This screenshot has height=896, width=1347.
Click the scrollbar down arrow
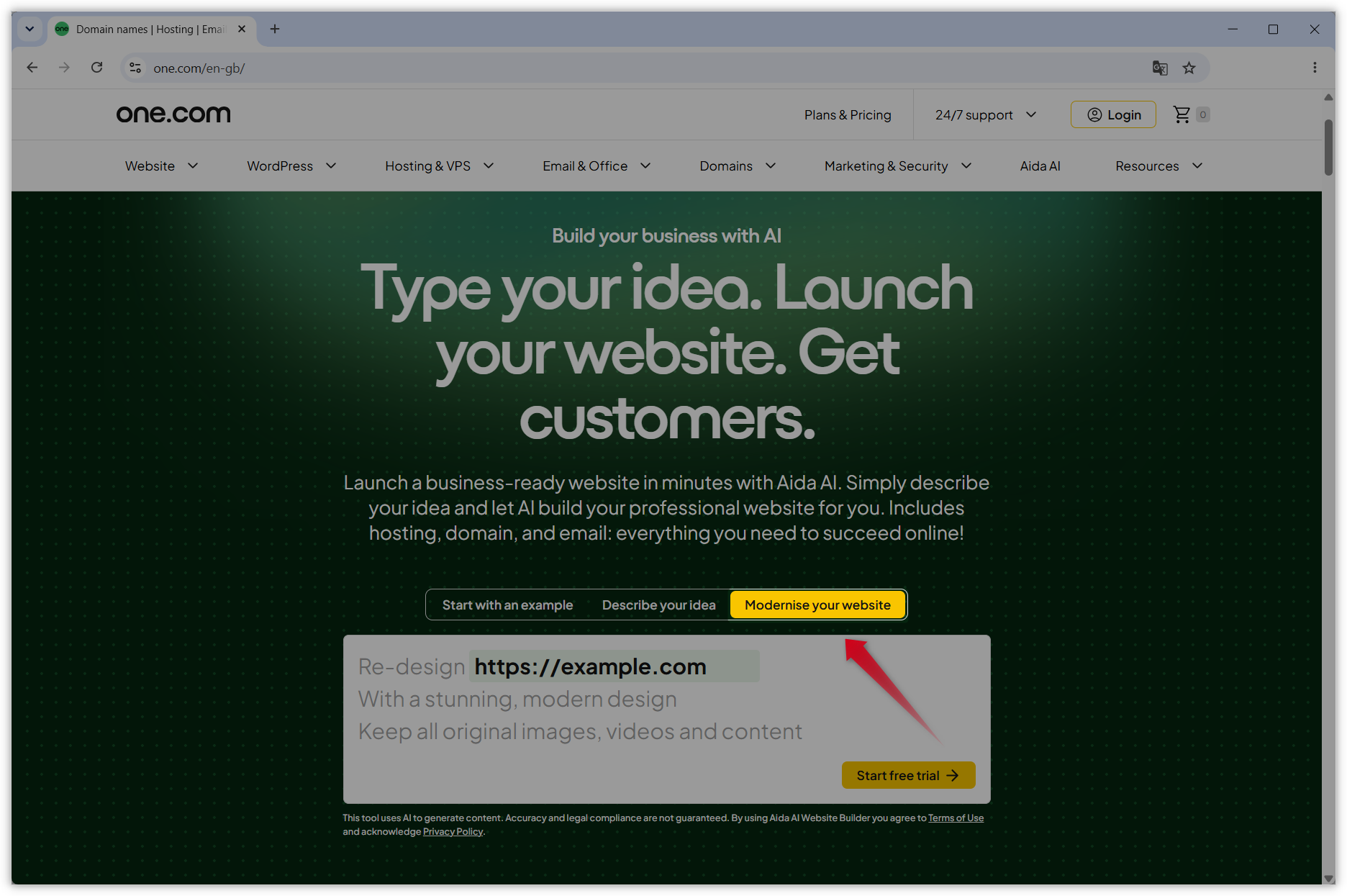click(1328, 879)
